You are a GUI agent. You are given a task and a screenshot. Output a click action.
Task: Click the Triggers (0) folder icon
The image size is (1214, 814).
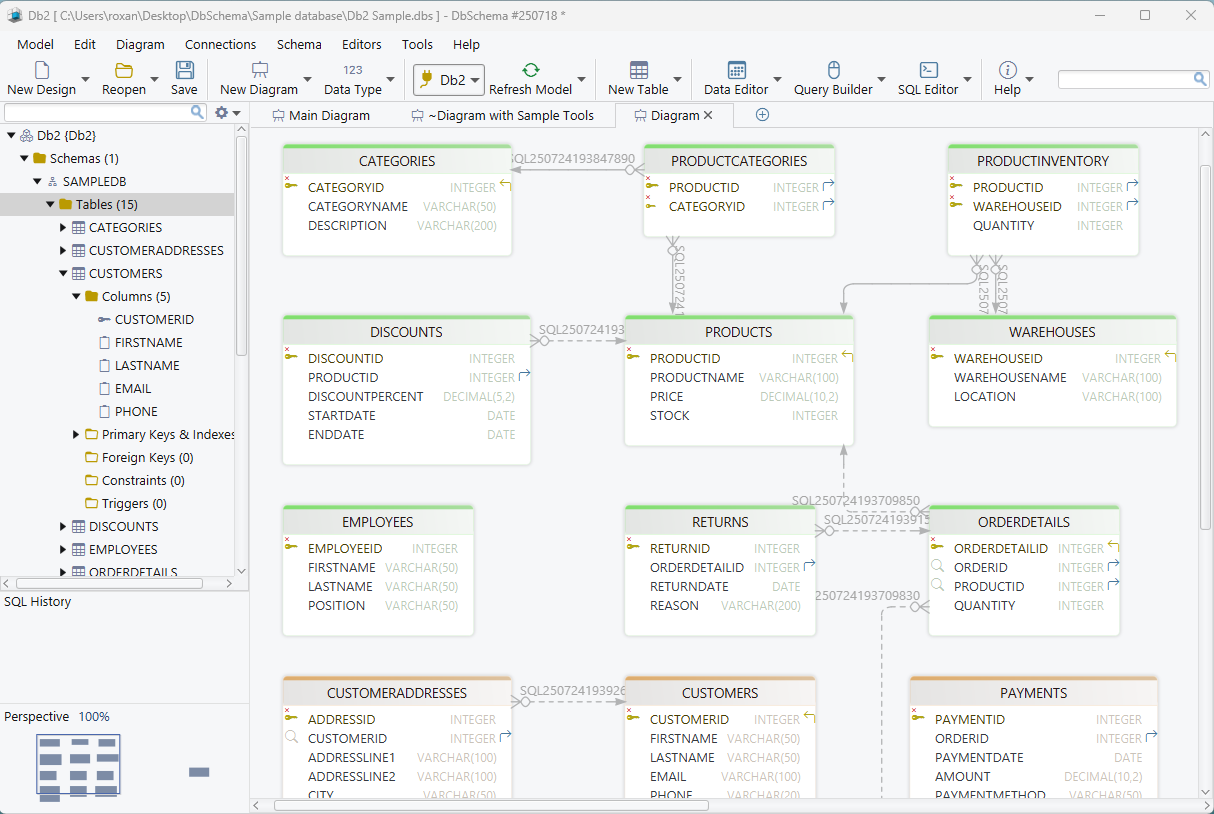(x=91, y=503)
